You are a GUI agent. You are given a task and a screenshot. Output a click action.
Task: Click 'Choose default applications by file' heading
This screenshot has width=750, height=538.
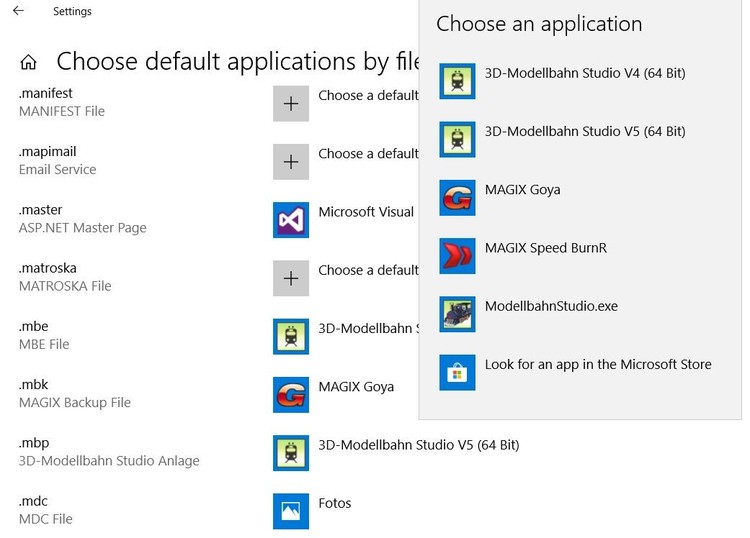click(238, 62)
